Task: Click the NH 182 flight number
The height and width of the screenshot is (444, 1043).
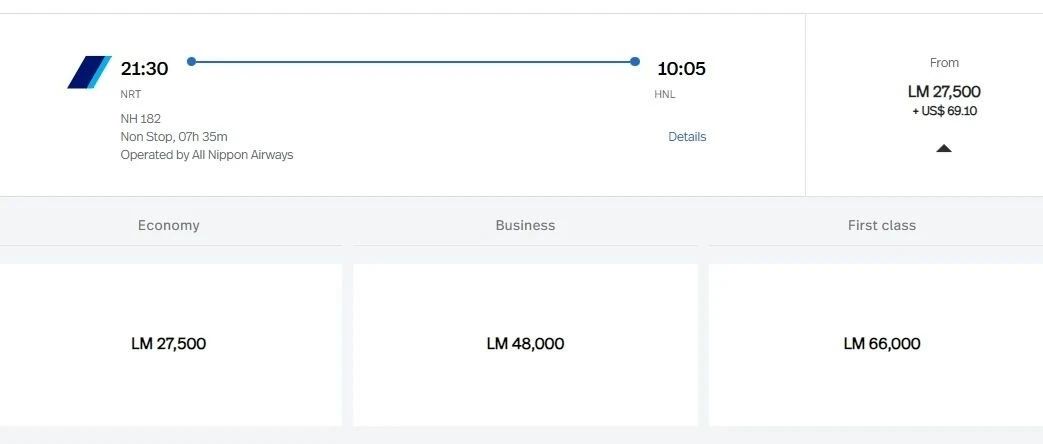Action: point(141,119)
